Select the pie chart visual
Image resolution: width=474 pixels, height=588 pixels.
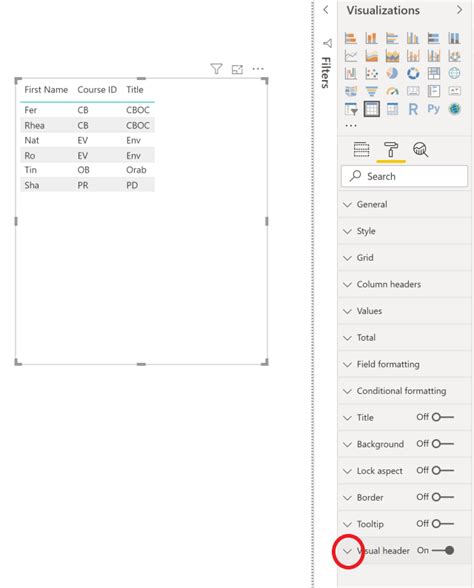(392, 74)
